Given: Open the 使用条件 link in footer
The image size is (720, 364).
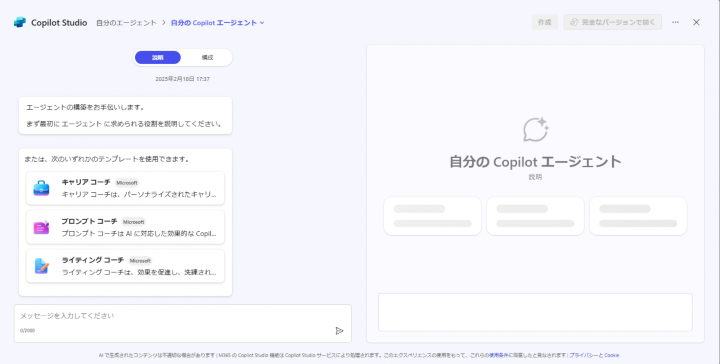Looking at the screenshot, I should [499, 355].
